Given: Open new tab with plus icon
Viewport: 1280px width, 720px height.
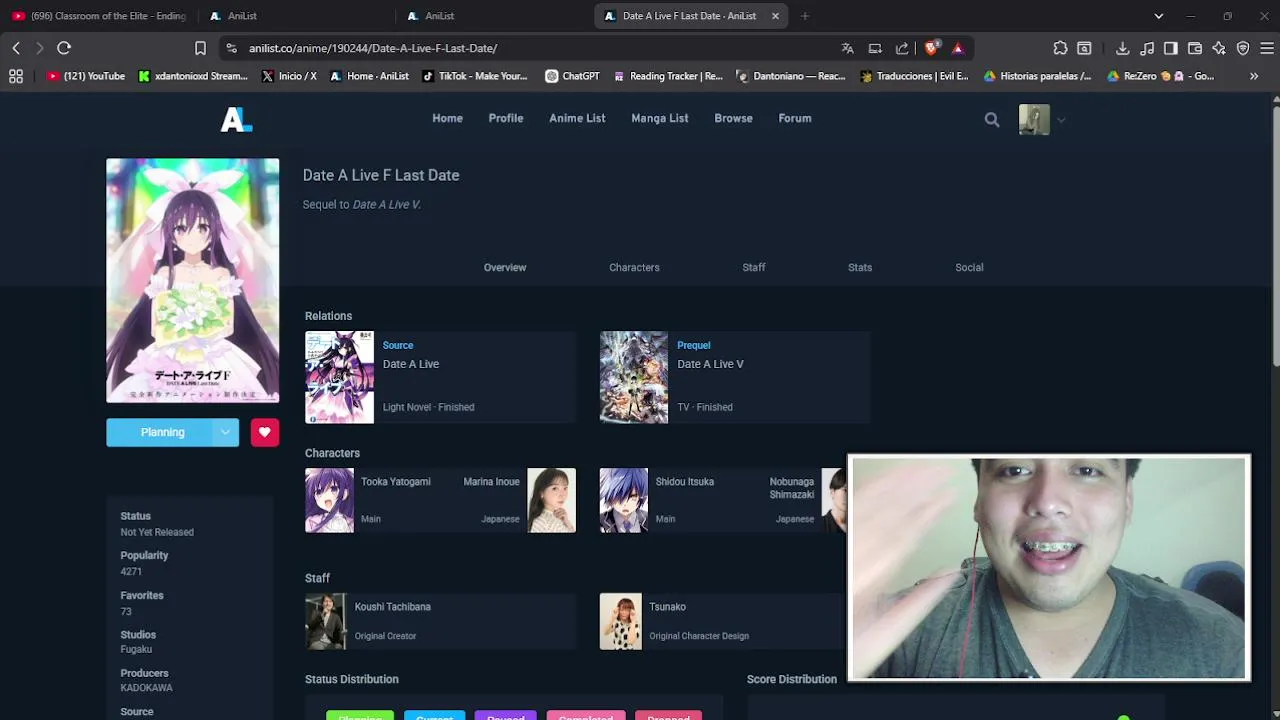Looking at the screenshot, I should pyautogui.click(x=805, y=16).
